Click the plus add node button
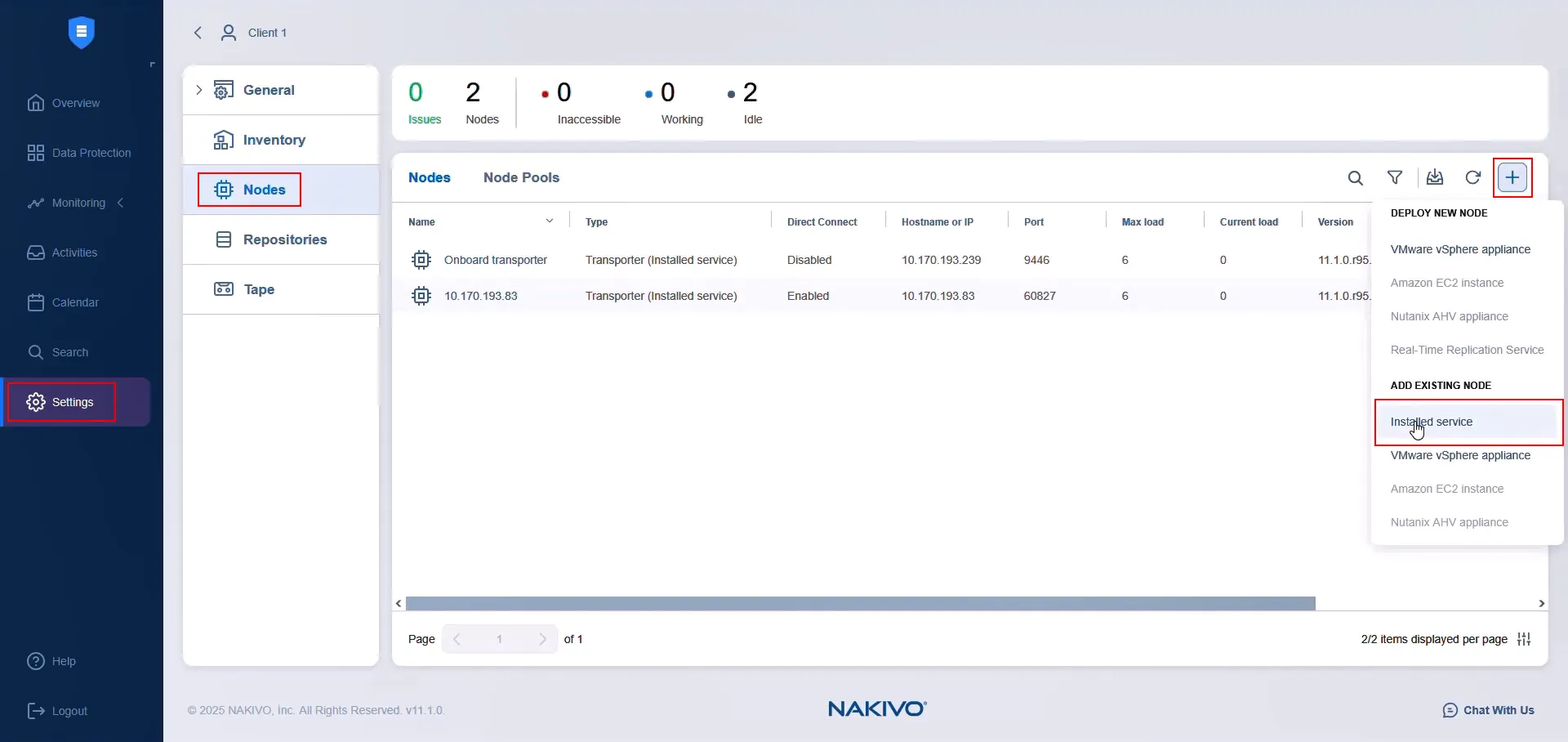Image resolution: width=1568 pixels, height=742 pixels. click(x=1512, y=177)
